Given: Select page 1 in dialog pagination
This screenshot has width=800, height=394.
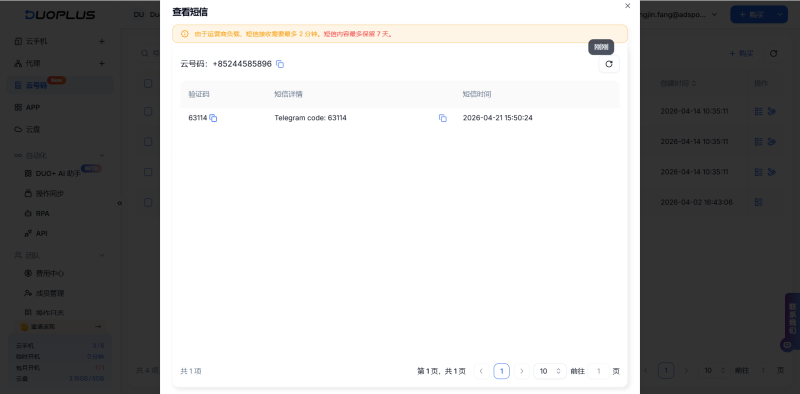Looking at the screenshot, I should [502, 371].
